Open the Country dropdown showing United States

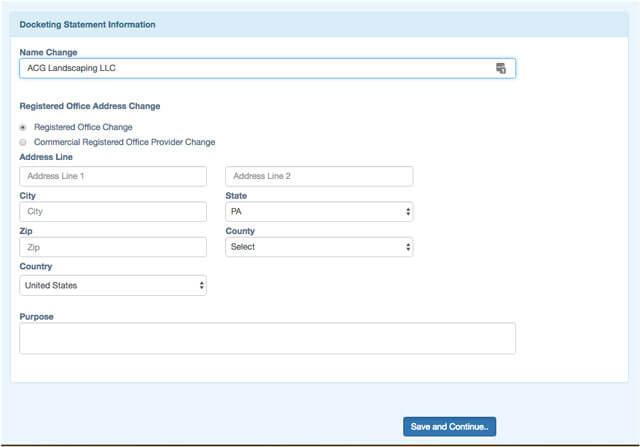pos(112,286)
